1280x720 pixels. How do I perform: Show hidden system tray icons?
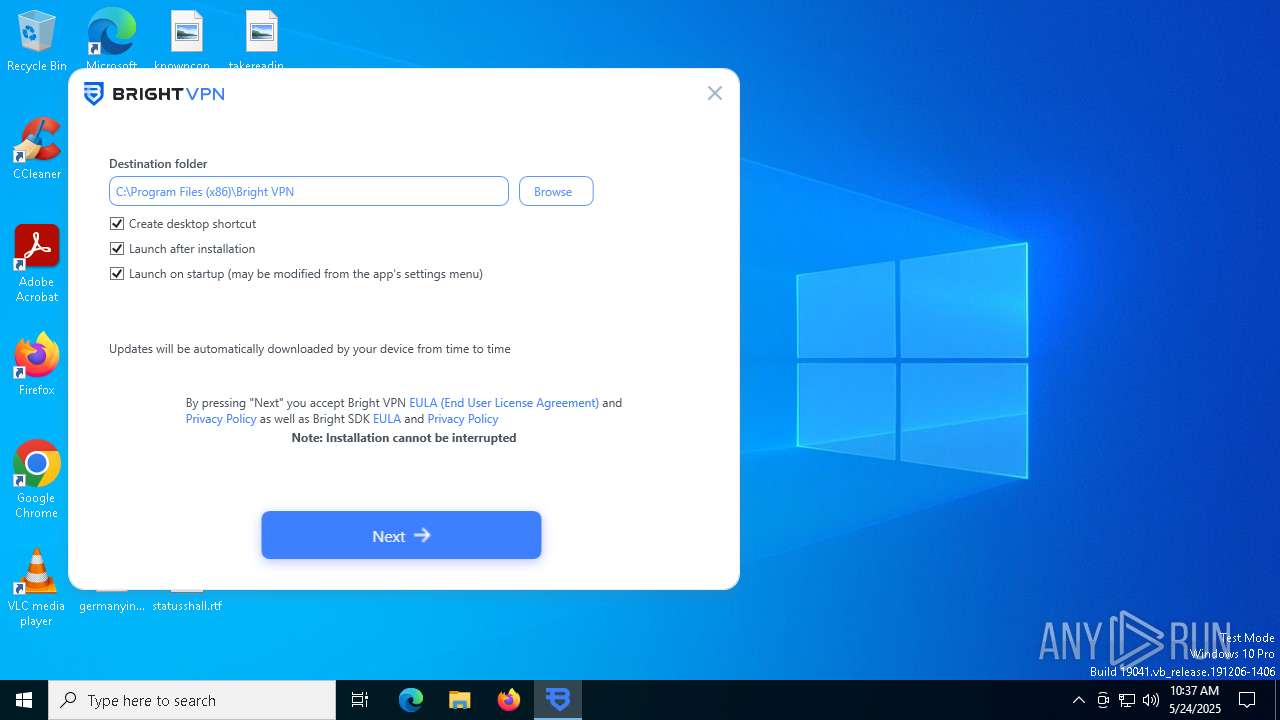(1078, 700)
